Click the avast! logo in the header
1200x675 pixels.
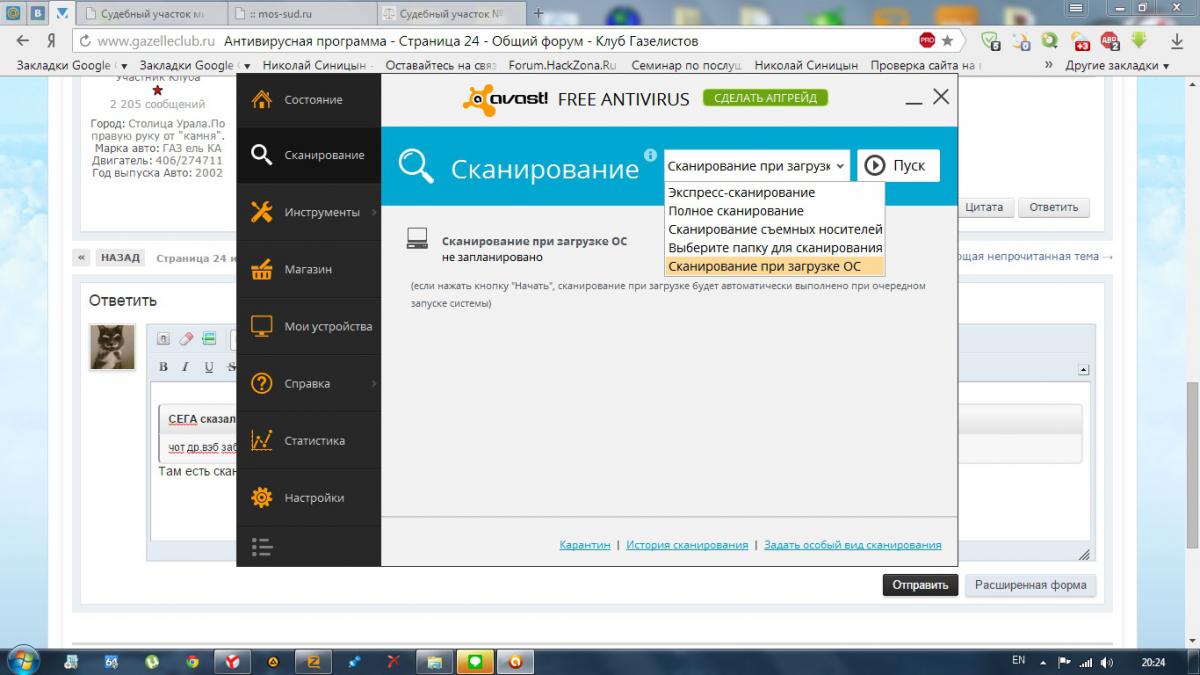(505, 98)
